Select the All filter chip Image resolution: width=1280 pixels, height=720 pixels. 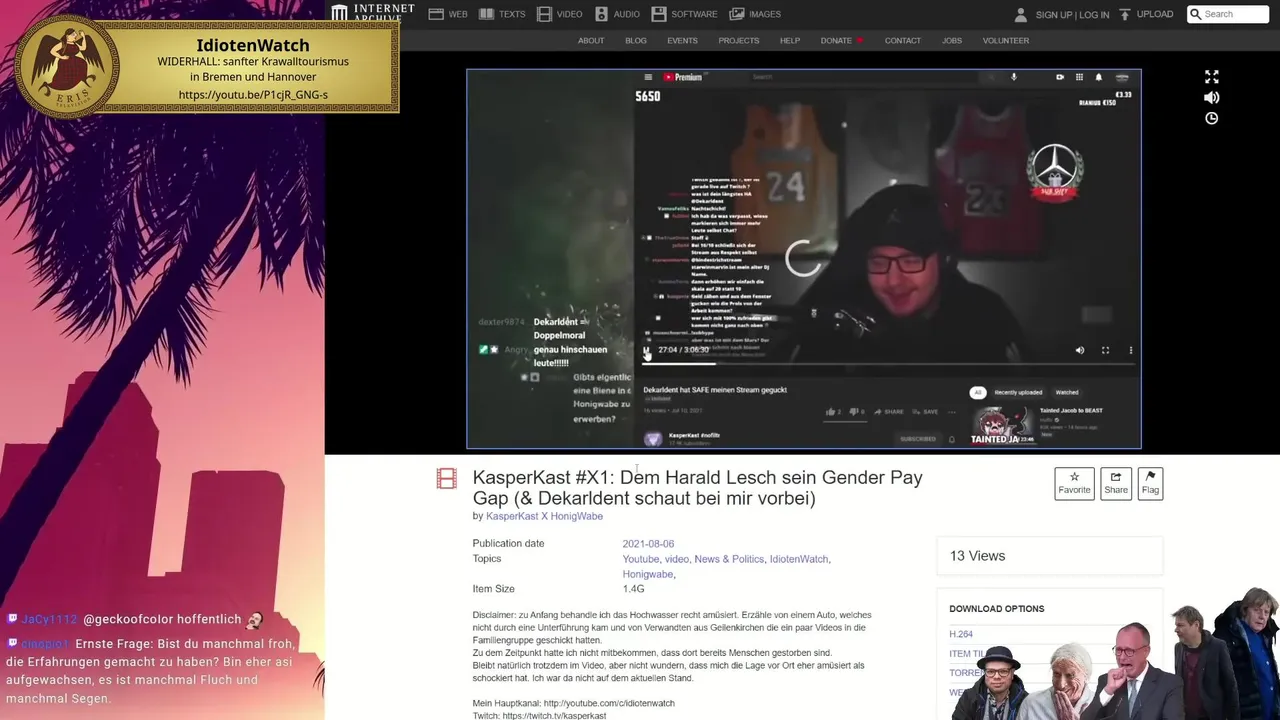pyautogui.click(x=978, y=392)
